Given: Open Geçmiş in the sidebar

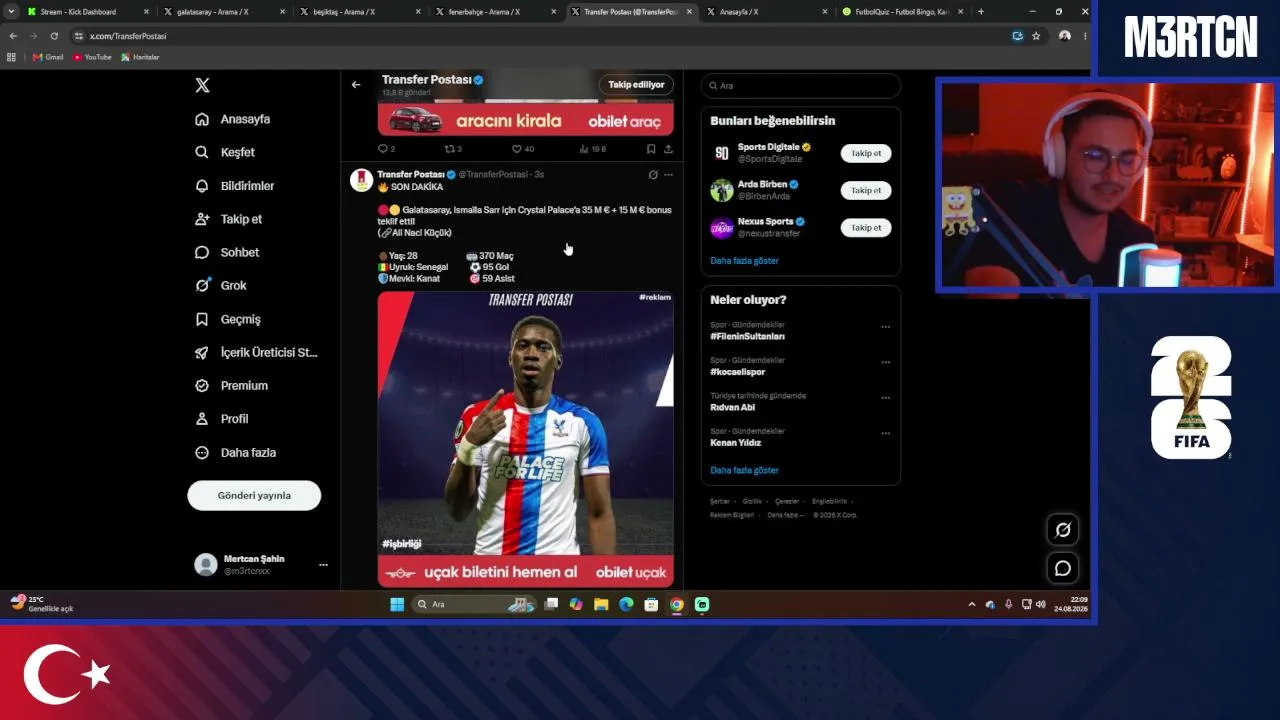Looking at the screenshot, I should point(227,319).
